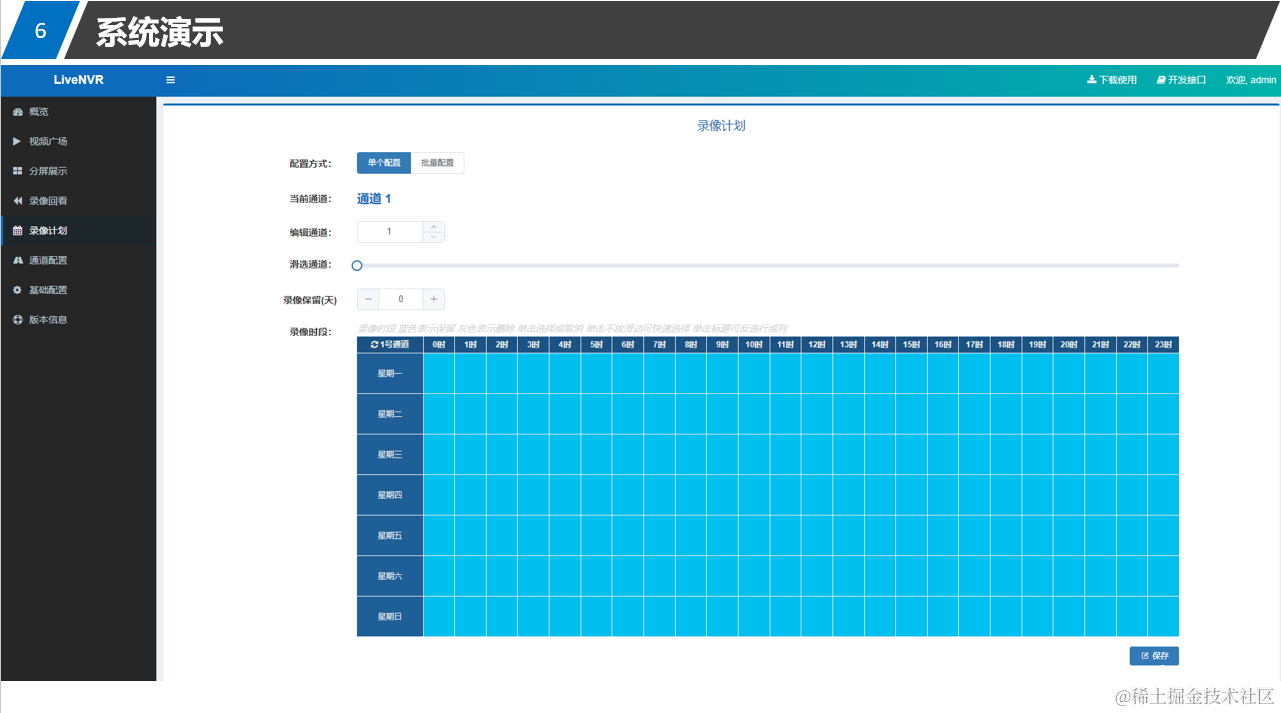Deselect the 星期三 12时 schedule cell
The width and height of the screenshot is (1281, 713).
[x=817, y=454]
